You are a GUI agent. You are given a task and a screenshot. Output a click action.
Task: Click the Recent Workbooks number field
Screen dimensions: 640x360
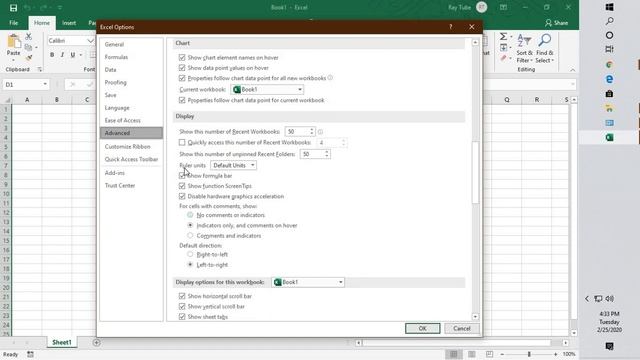tap(297, 132)
